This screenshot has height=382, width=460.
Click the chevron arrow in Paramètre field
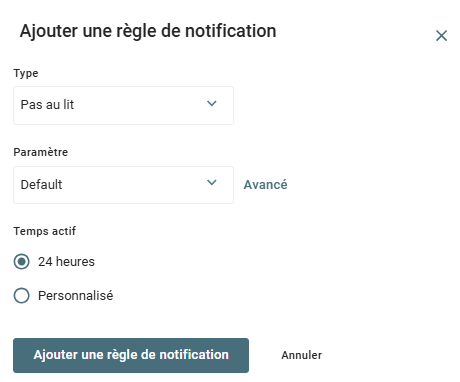point(212,183)
